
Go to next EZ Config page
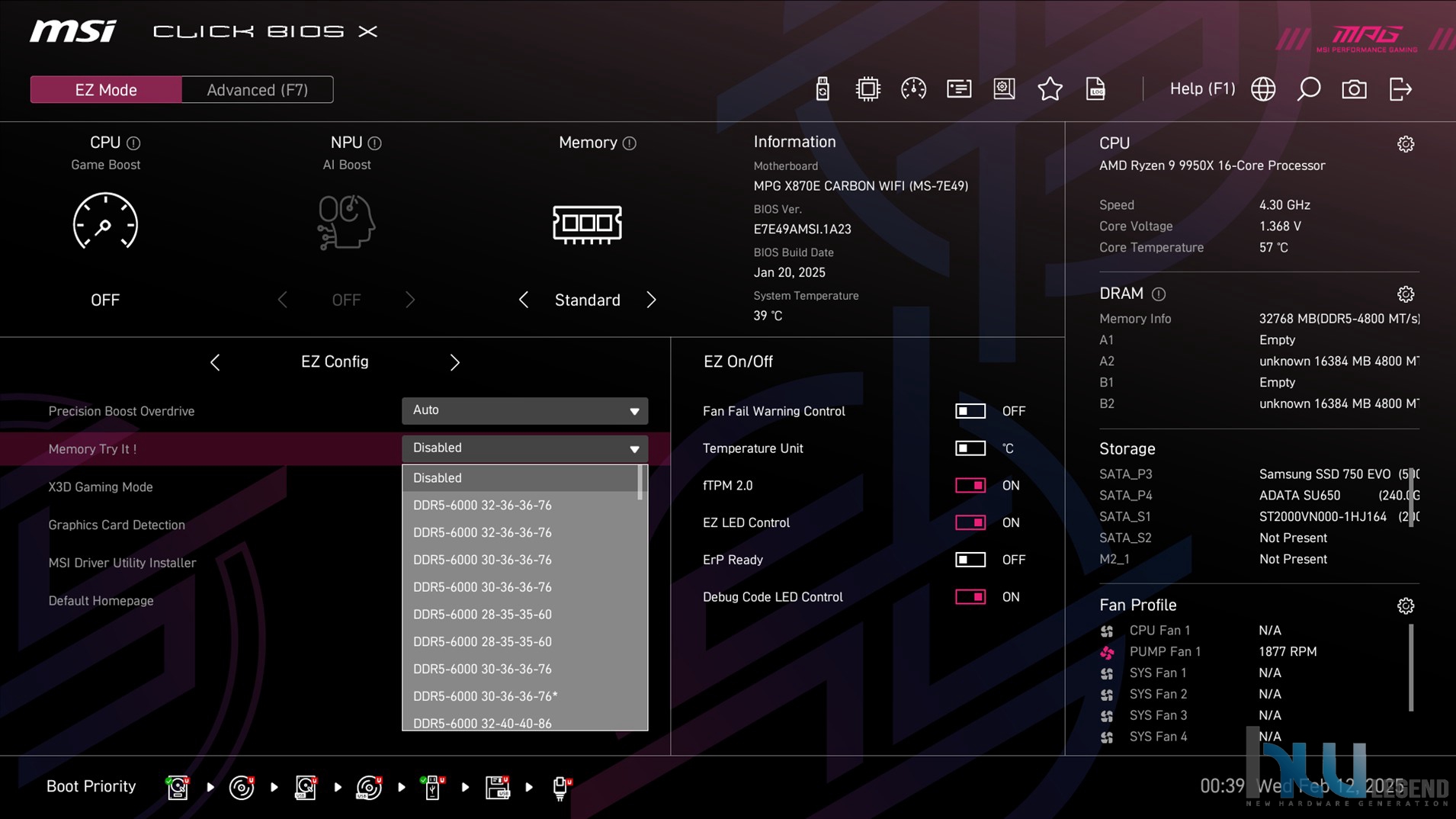pyautogui.click(x=454, y=362)
